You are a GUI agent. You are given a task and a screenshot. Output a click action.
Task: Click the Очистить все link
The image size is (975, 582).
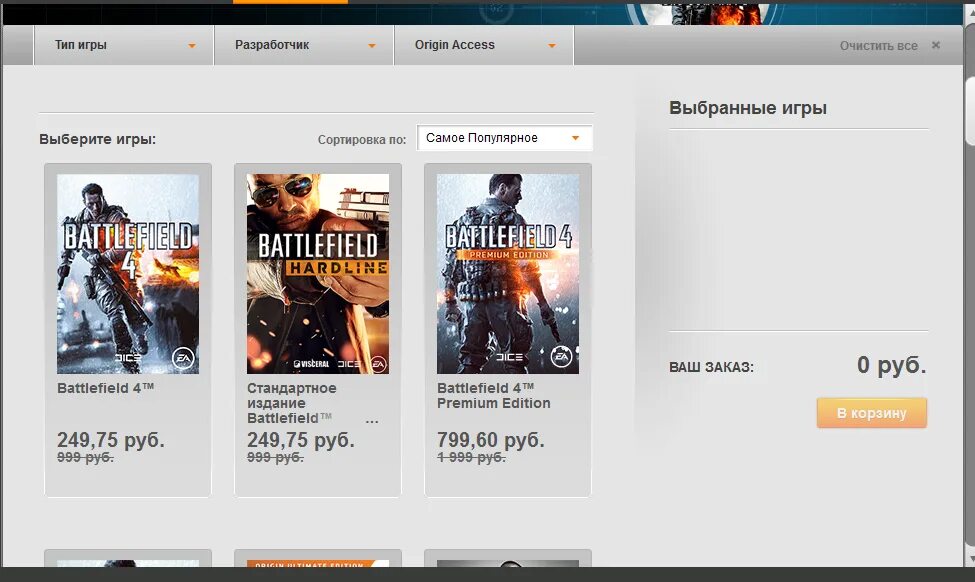(x=878, y=45)
